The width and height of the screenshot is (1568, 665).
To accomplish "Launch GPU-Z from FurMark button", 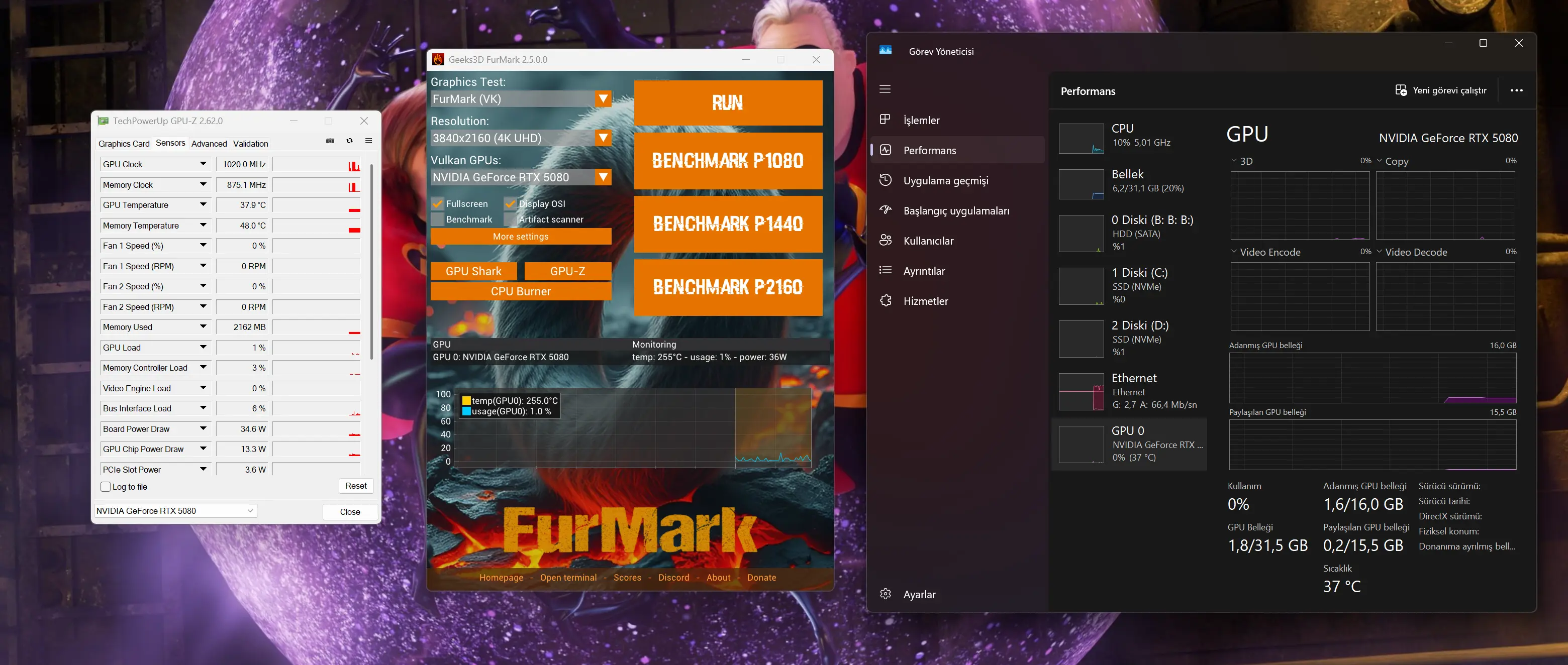I will (567, 271).
